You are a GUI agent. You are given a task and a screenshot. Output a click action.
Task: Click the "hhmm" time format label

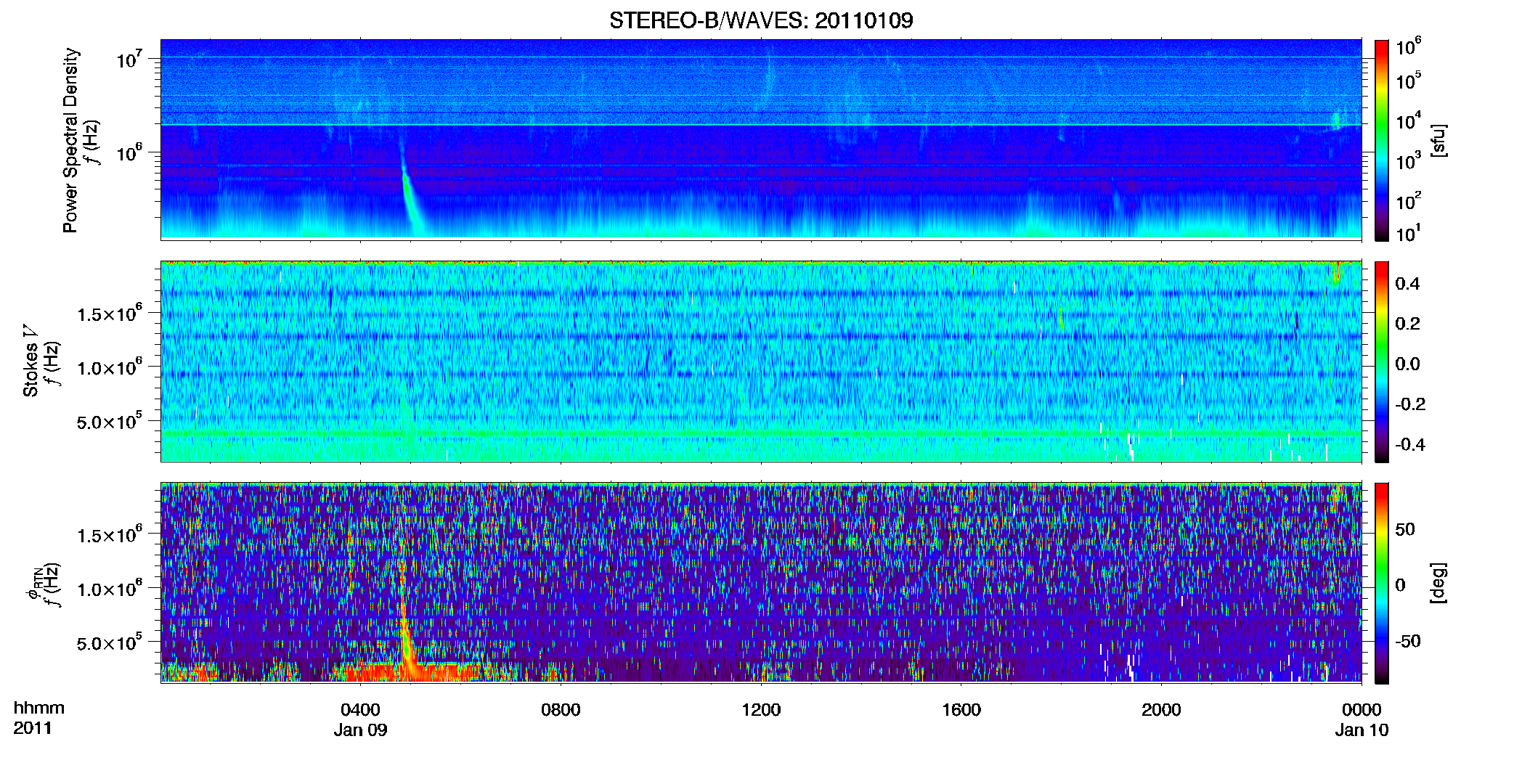39,708
